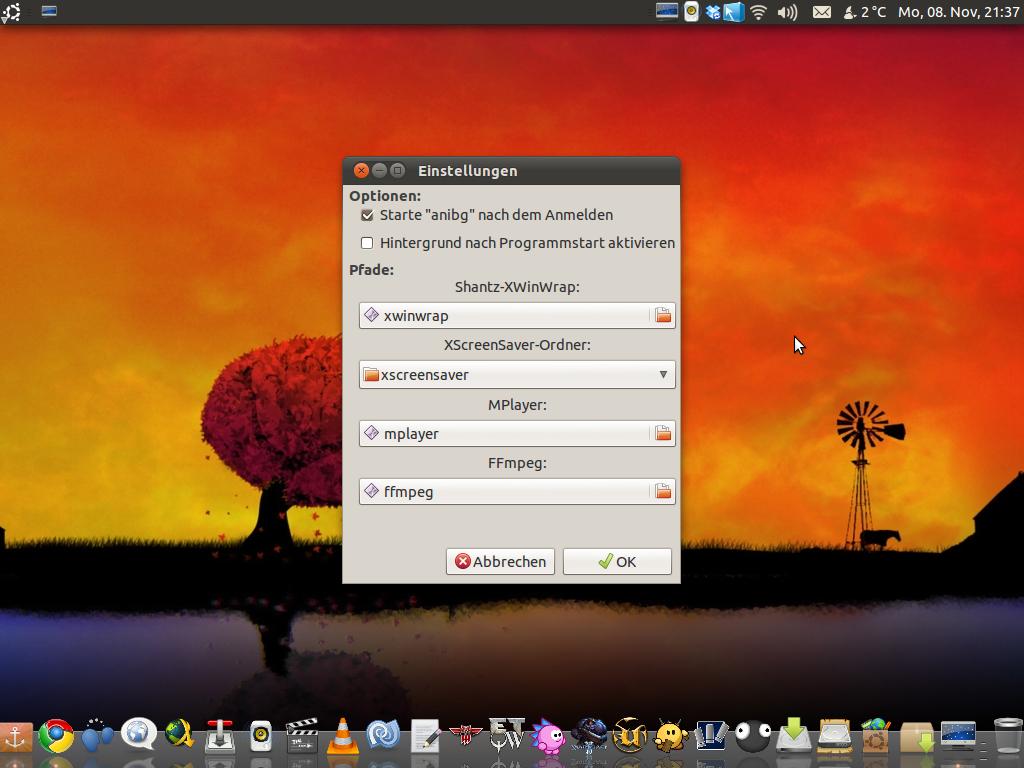Viewport: 1024px width, 768px height.
Task: Open the pink spiky creature game icon
Action: pos(548,737)
